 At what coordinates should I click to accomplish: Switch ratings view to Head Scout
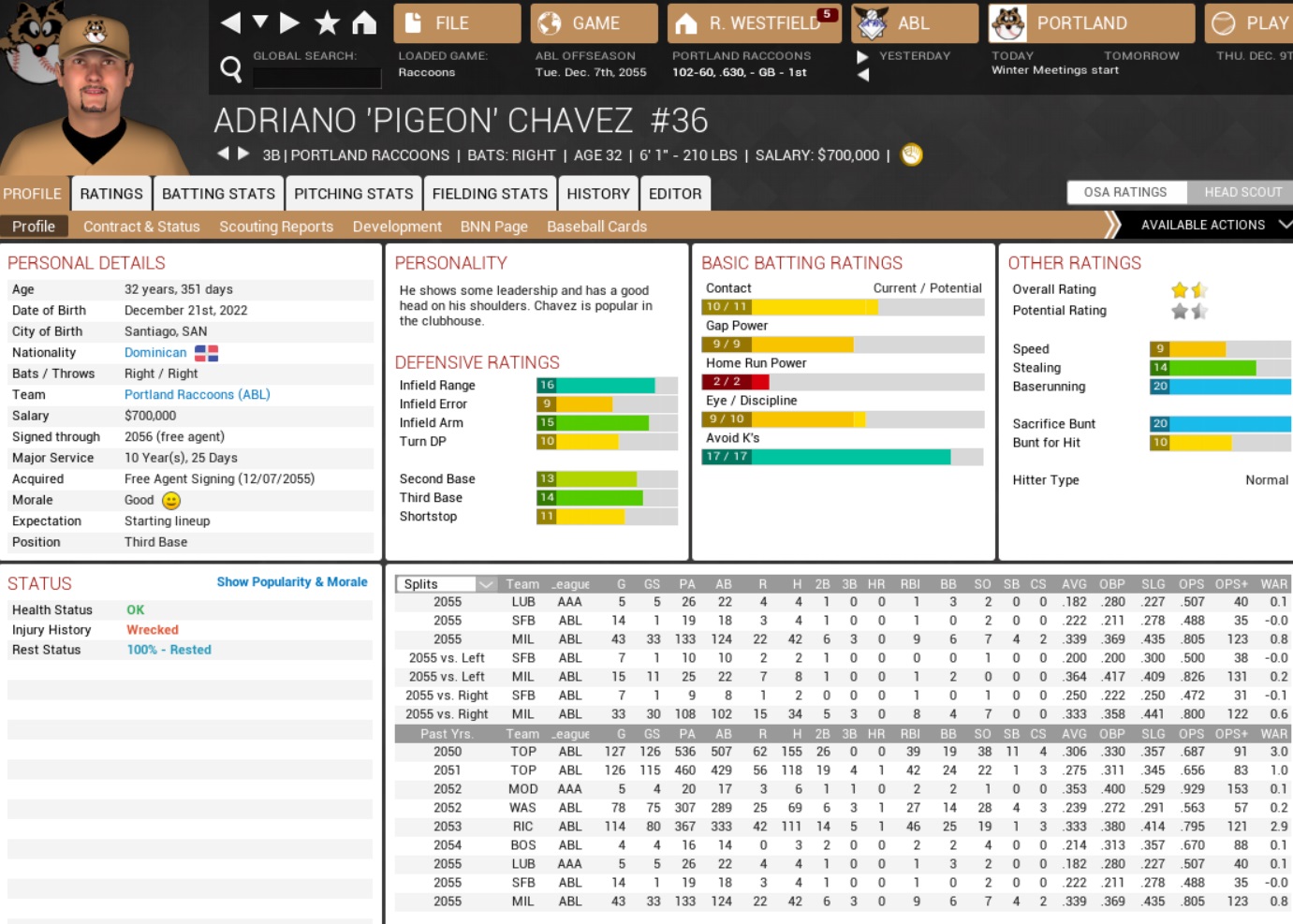tap(1242, 192)
